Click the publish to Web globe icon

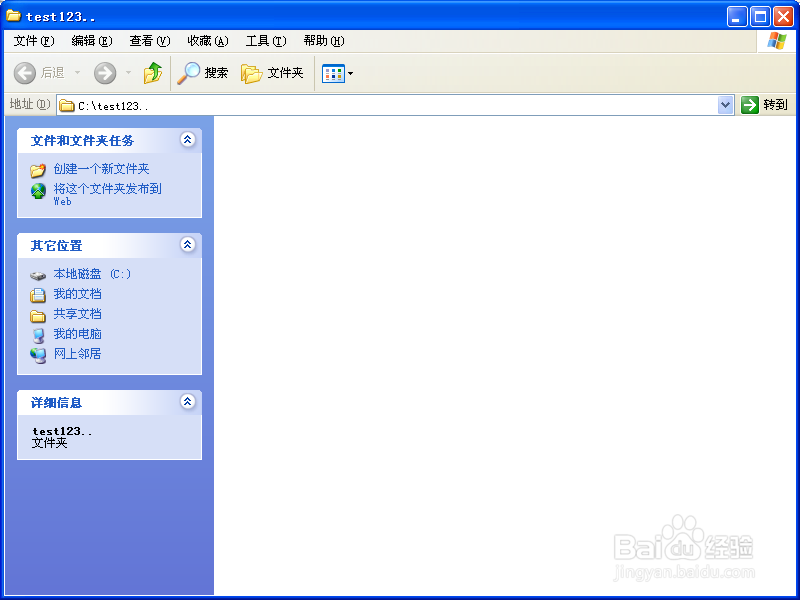(38, 191)
